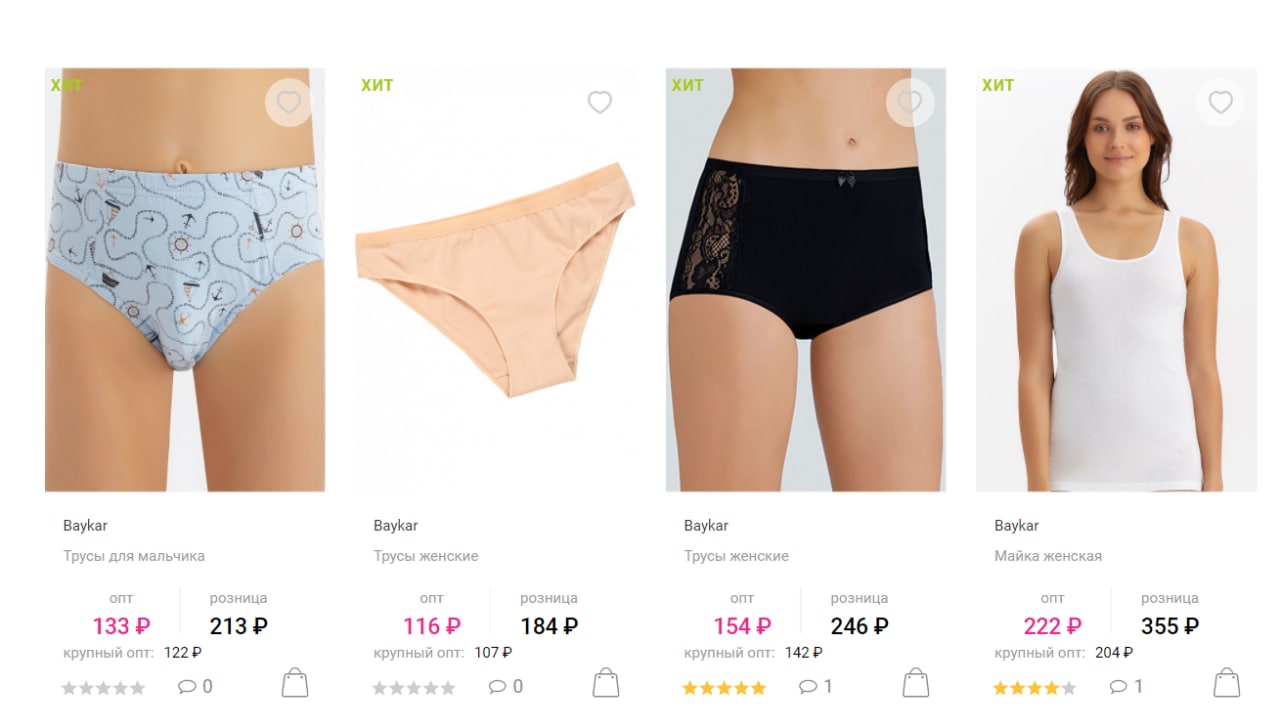Click five-star rating of black briefs

point(724,688)
